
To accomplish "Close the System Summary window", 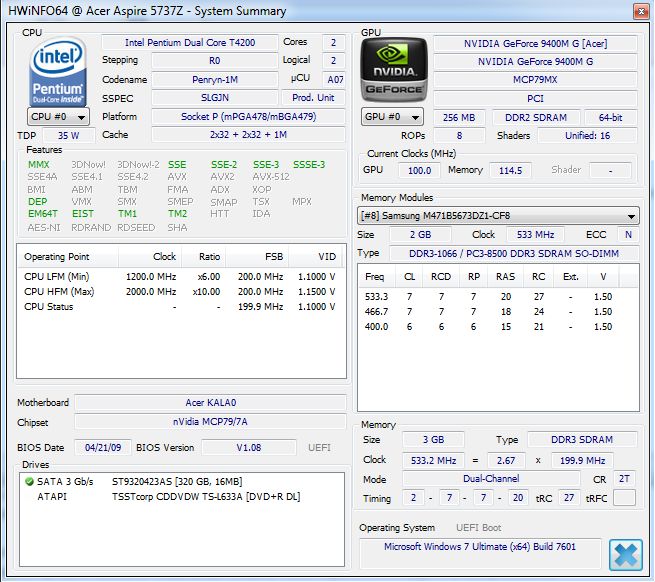I will point(640,11).
